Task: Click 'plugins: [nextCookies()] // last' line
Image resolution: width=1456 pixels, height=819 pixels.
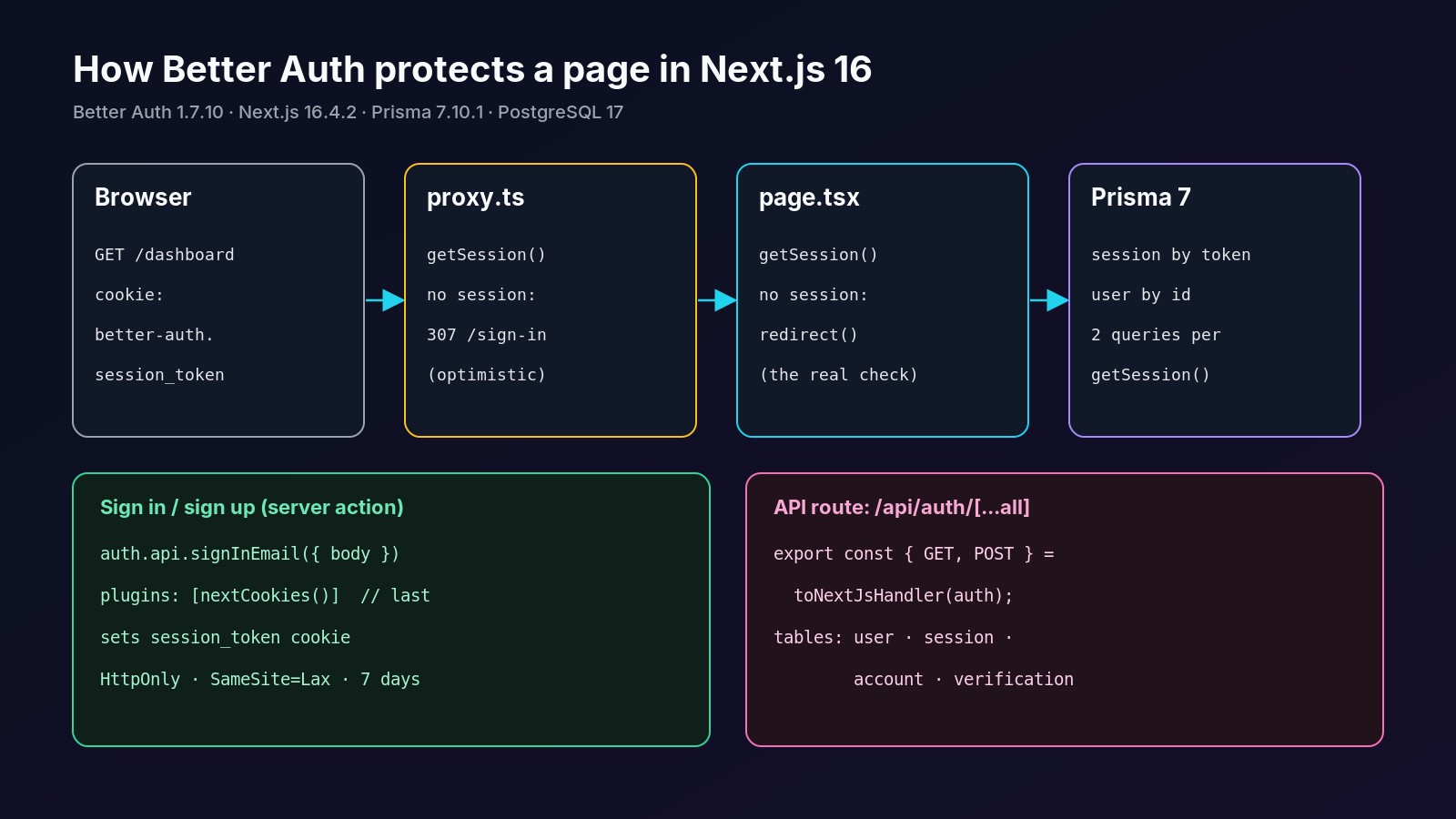Action: tap(265, 596)
